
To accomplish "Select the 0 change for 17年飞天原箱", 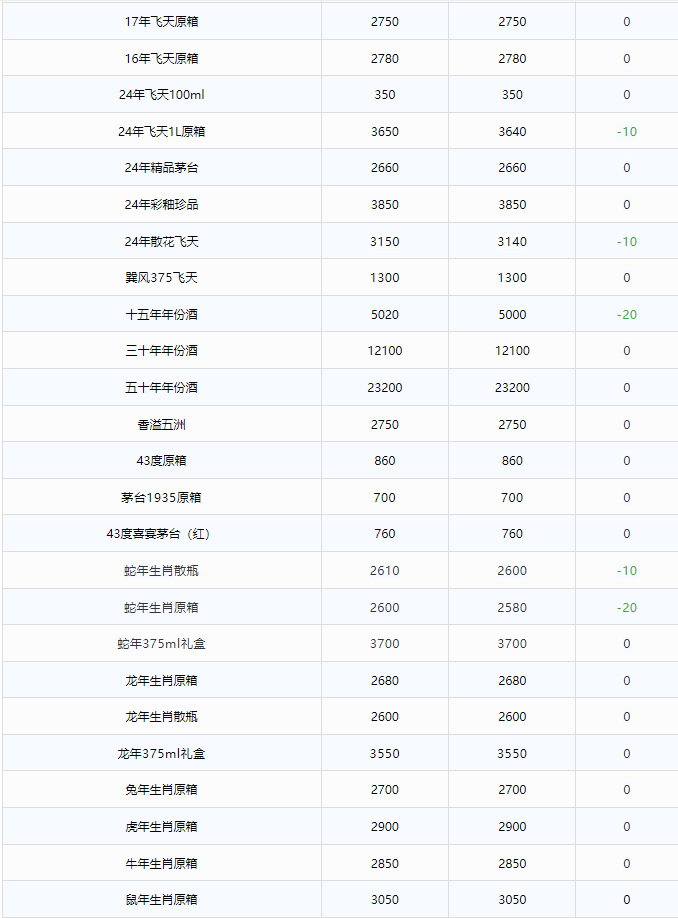I will [x=626, y=22].
